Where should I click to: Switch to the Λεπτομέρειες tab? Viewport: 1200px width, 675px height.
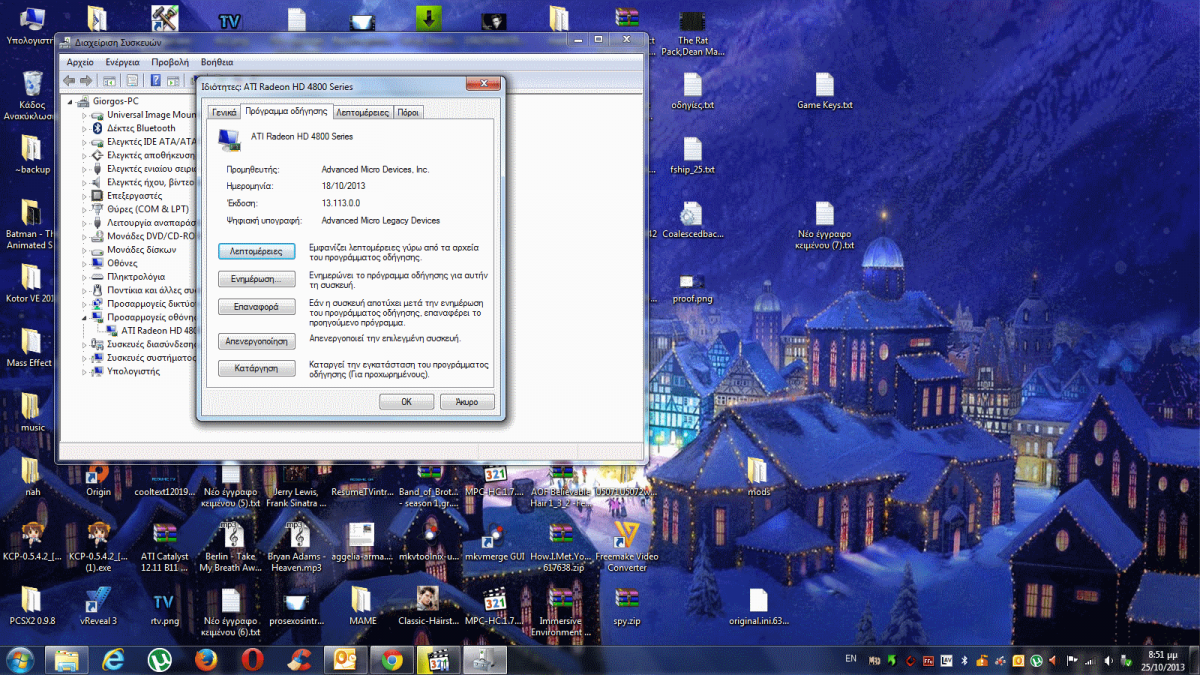(x=362, y=113)
